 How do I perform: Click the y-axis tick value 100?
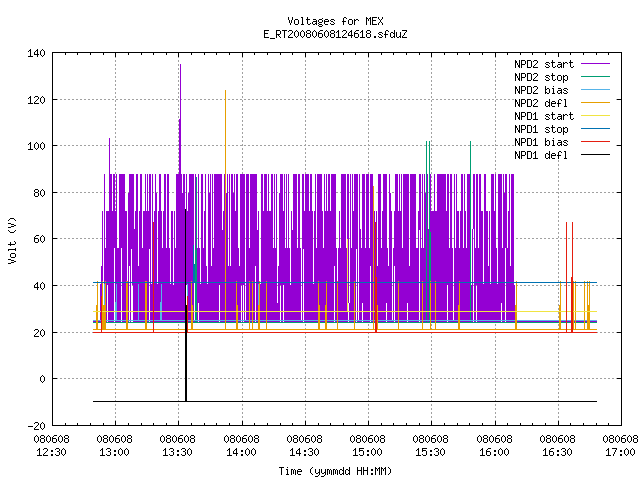point(36,146)
